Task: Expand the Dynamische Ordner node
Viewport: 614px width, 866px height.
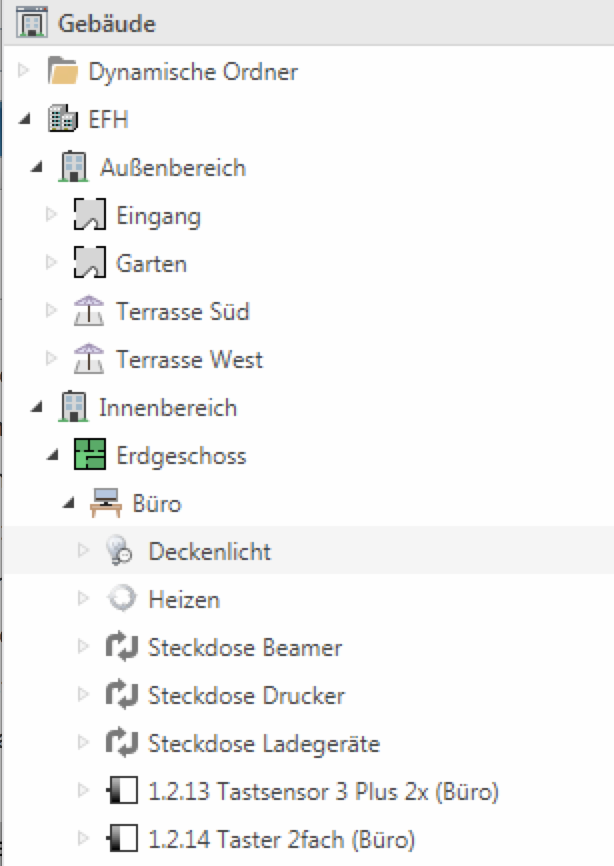Action: click(25, 72)
